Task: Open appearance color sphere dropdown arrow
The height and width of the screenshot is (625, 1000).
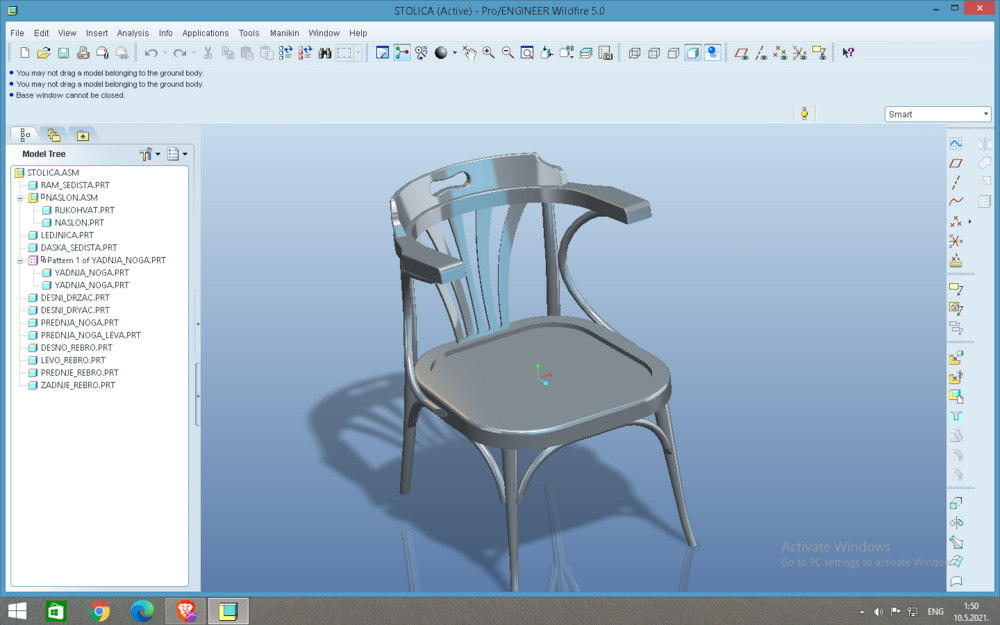Action: coord(455,53)
